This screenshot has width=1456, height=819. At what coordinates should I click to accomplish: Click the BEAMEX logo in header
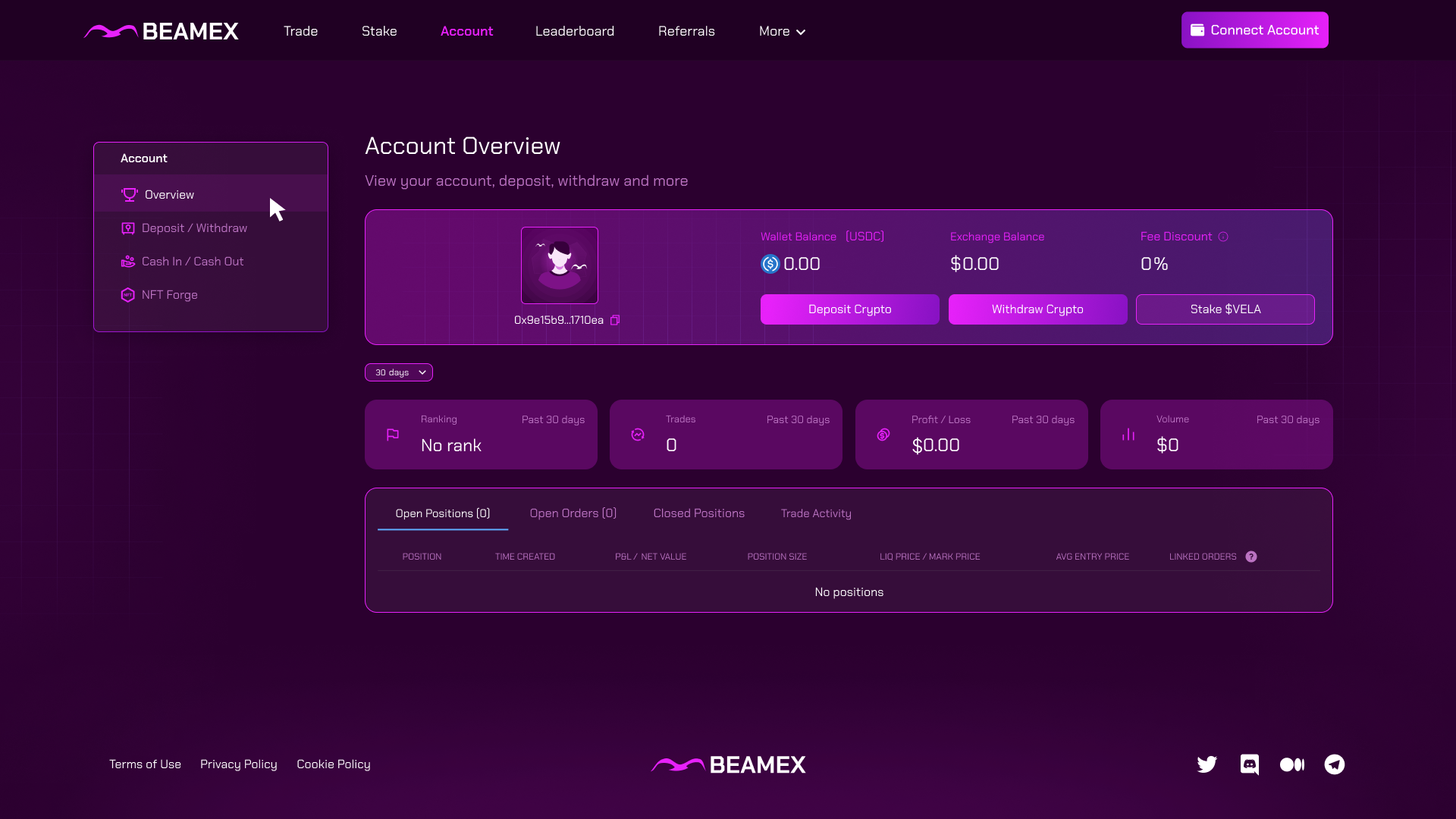tap(162, 31)
